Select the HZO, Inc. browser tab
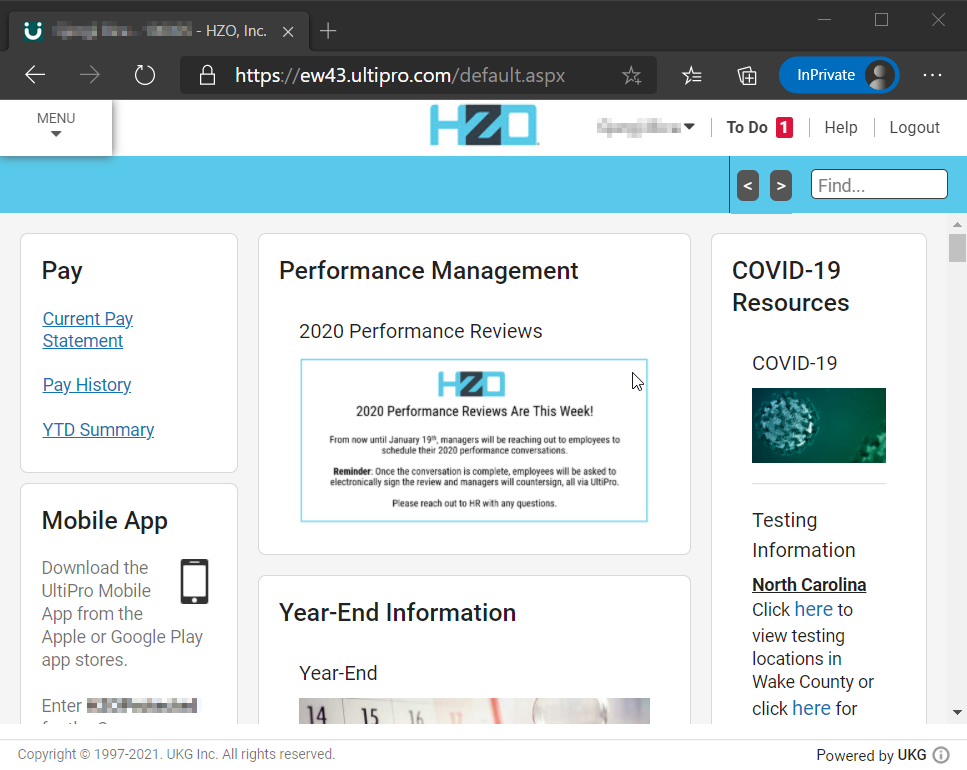 [158, 31]
